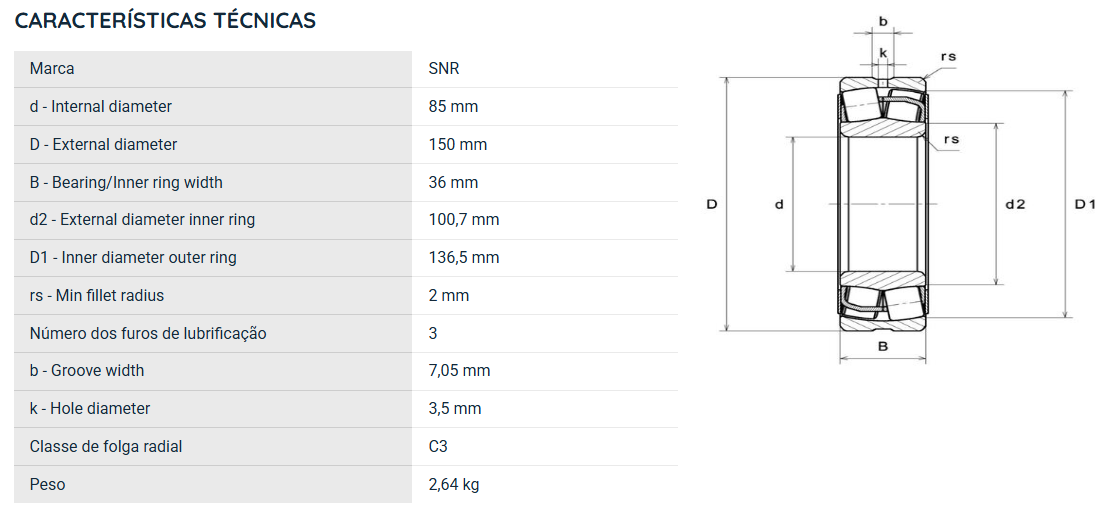The width and height of the screenshot is (1106, 515).
Task: Click the Marca row label
Action: 51,68
